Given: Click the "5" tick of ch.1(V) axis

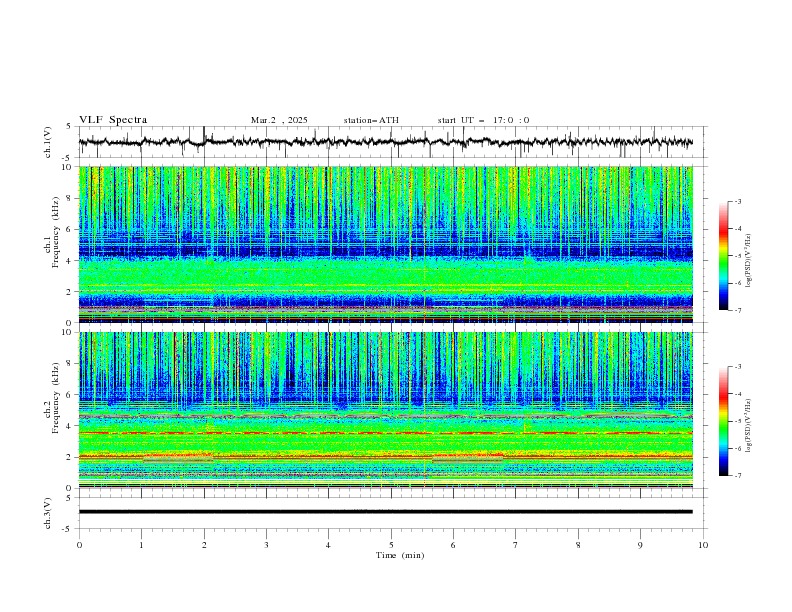Looking at the screenshot, I should (x=69, y=127).
